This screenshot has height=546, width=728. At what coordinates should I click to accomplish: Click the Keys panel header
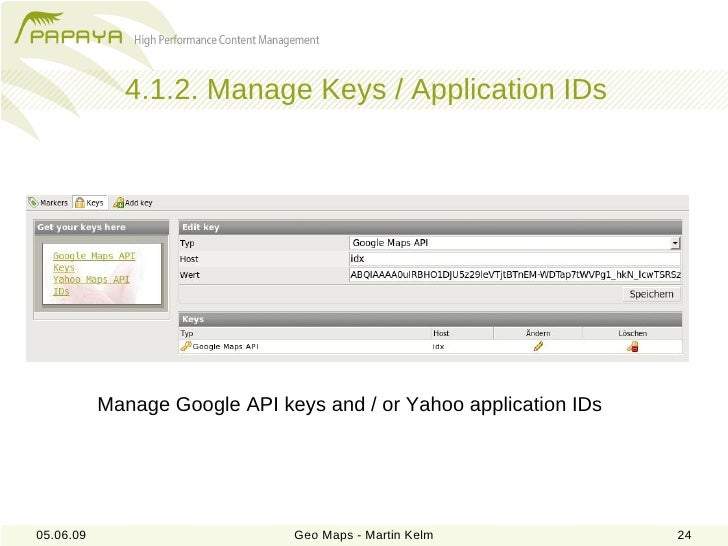coord(430,319)
